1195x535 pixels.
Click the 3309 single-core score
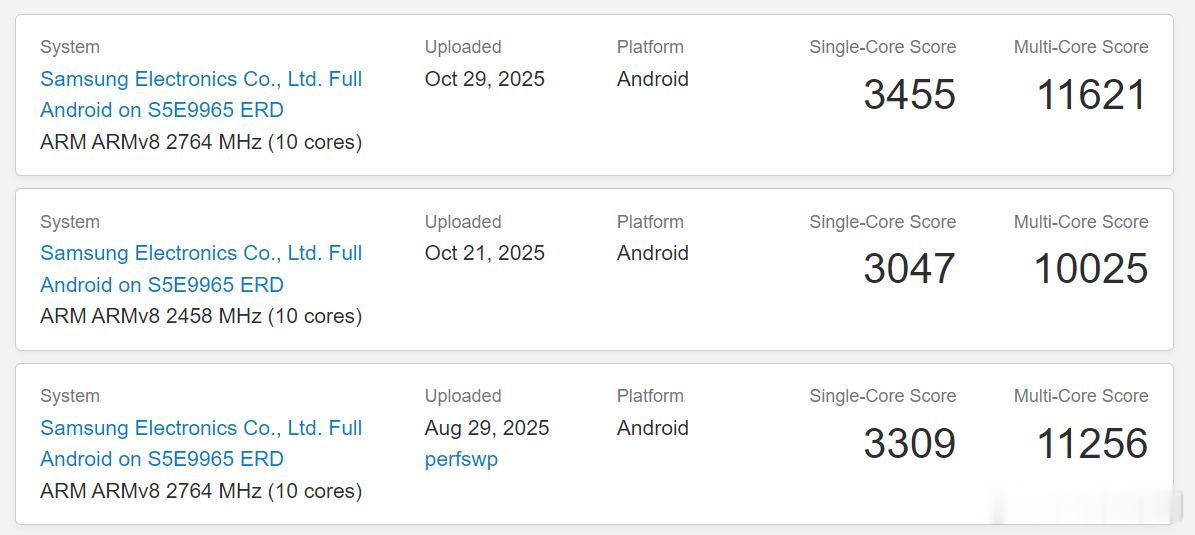909,444
